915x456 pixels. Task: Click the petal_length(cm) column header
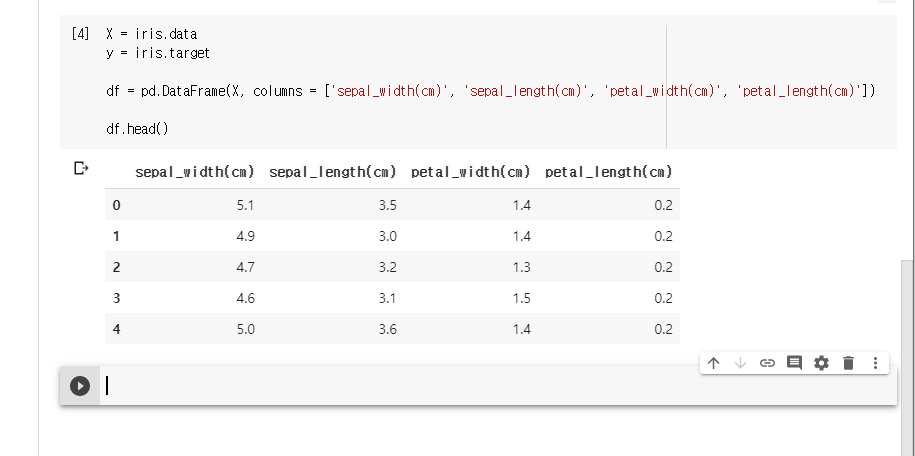point(608,172)
